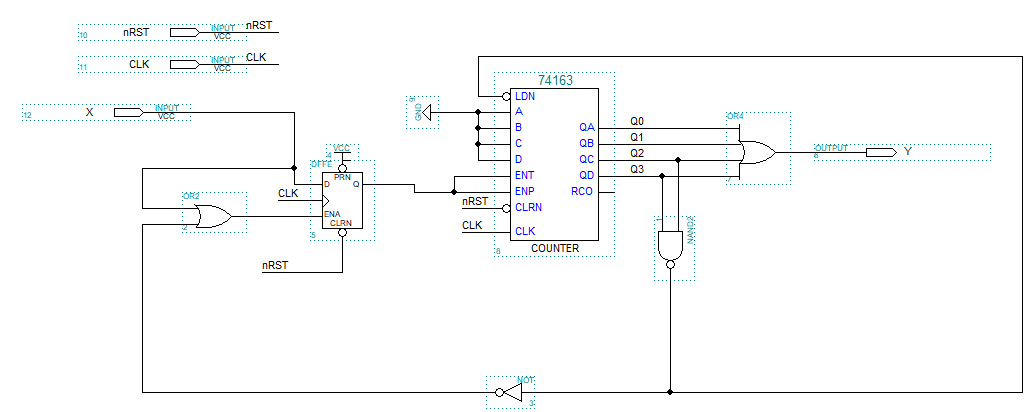The width and height of the screenshot is (1030, 412).
Task: Click the OR4 gate symbol
Action: coord(757,152)
